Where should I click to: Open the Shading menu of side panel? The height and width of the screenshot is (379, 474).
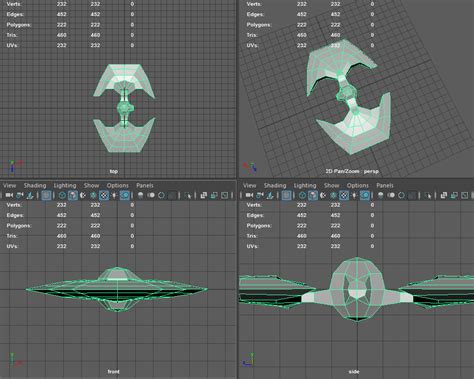tap(275, 185)
